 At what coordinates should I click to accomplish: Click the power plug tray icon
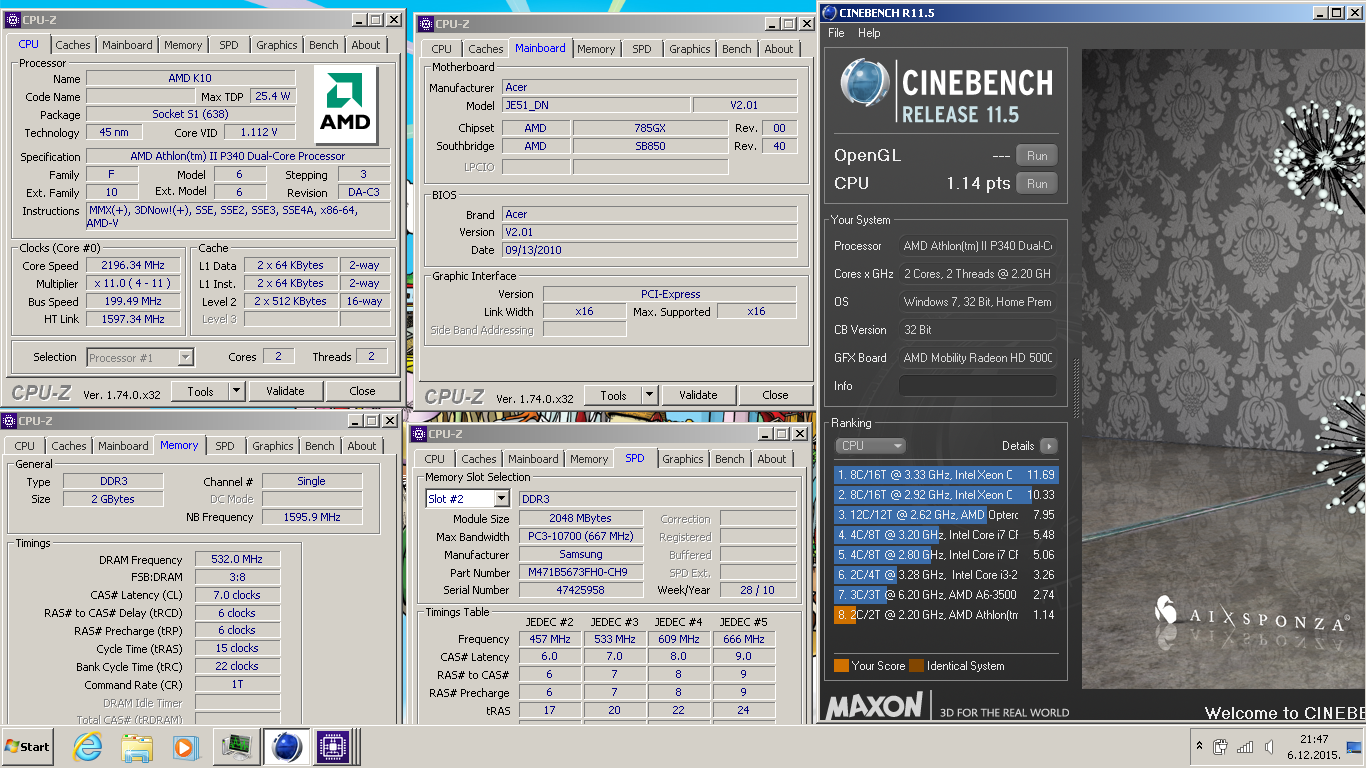(1220, 746)
